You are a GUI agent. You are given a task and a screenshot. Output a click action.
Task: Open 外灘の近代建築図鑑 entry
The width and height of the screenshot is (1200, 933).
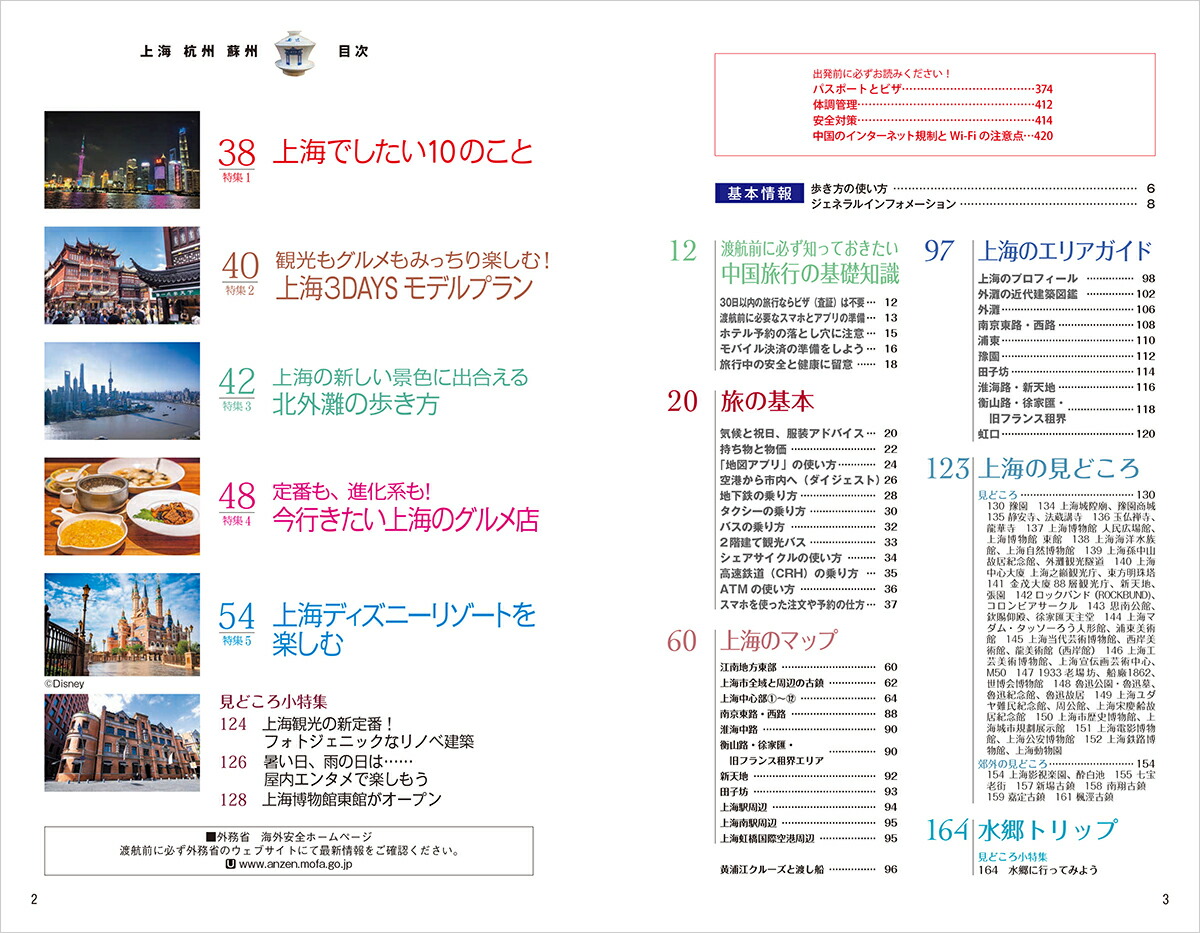tap(1066, 295)
